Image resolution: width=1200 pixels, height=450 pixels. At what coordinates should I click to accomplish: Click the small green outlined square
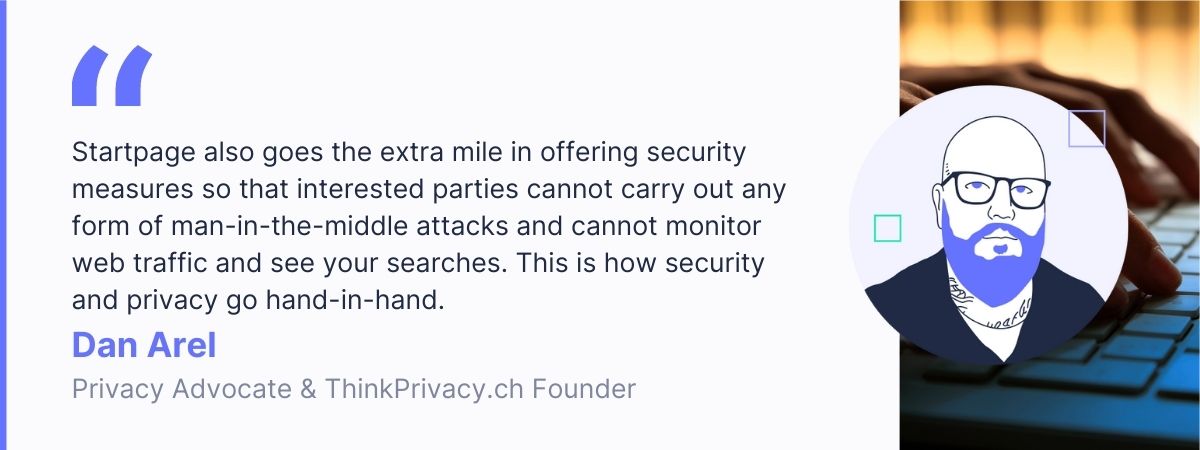(887, 228)
